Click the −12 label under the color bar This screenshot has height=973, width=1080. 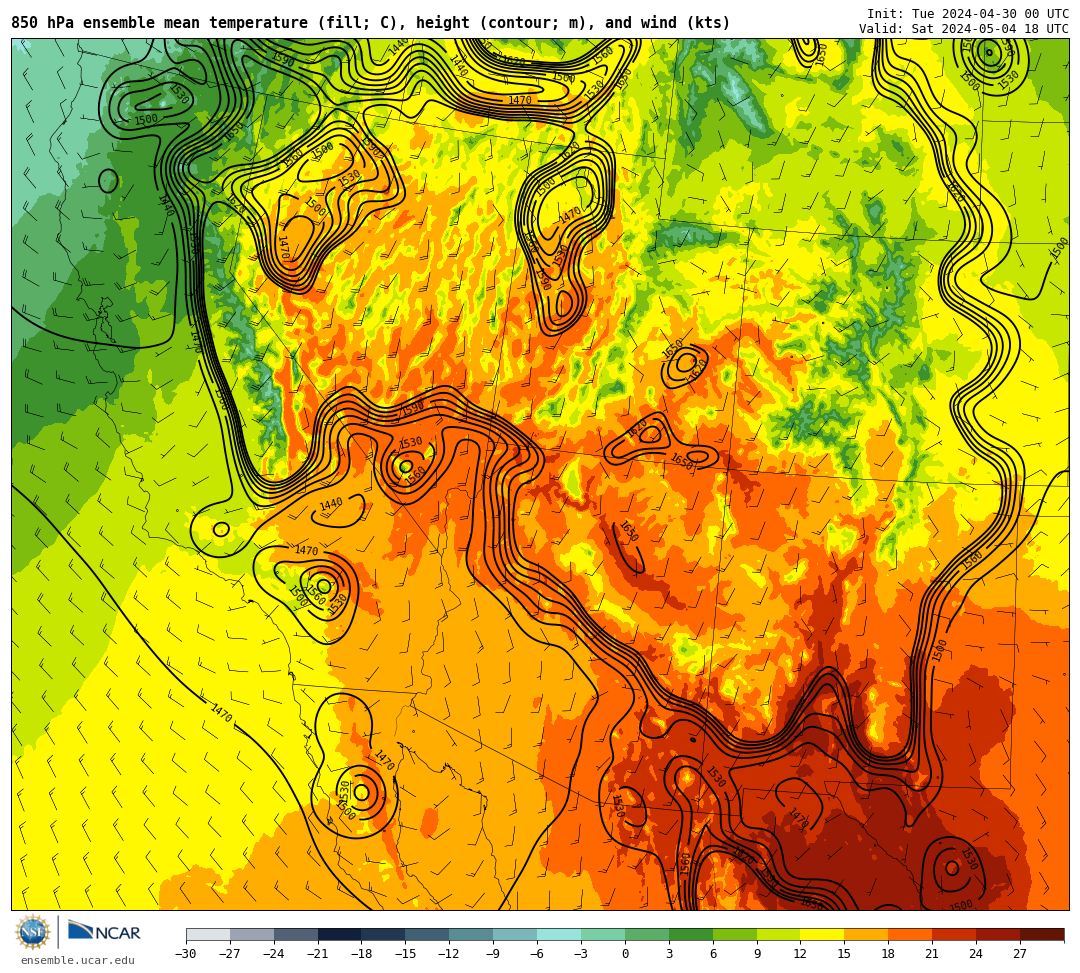450,954
